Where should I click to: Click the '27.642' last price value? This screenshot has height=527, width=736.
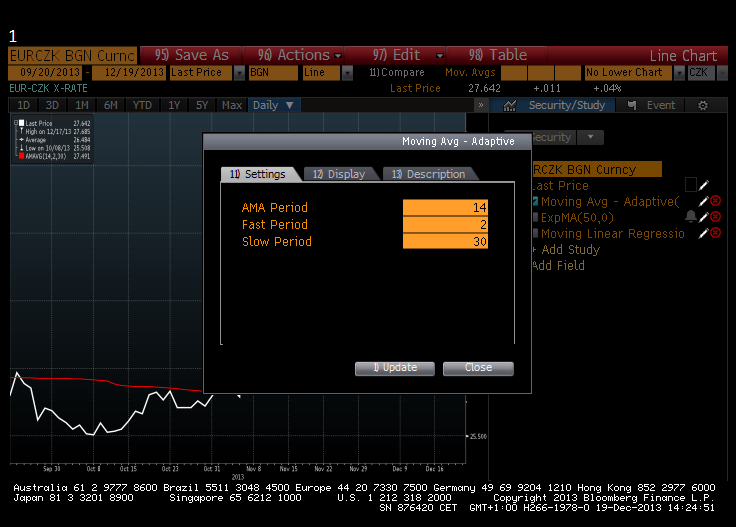click(x=484, y=88)
